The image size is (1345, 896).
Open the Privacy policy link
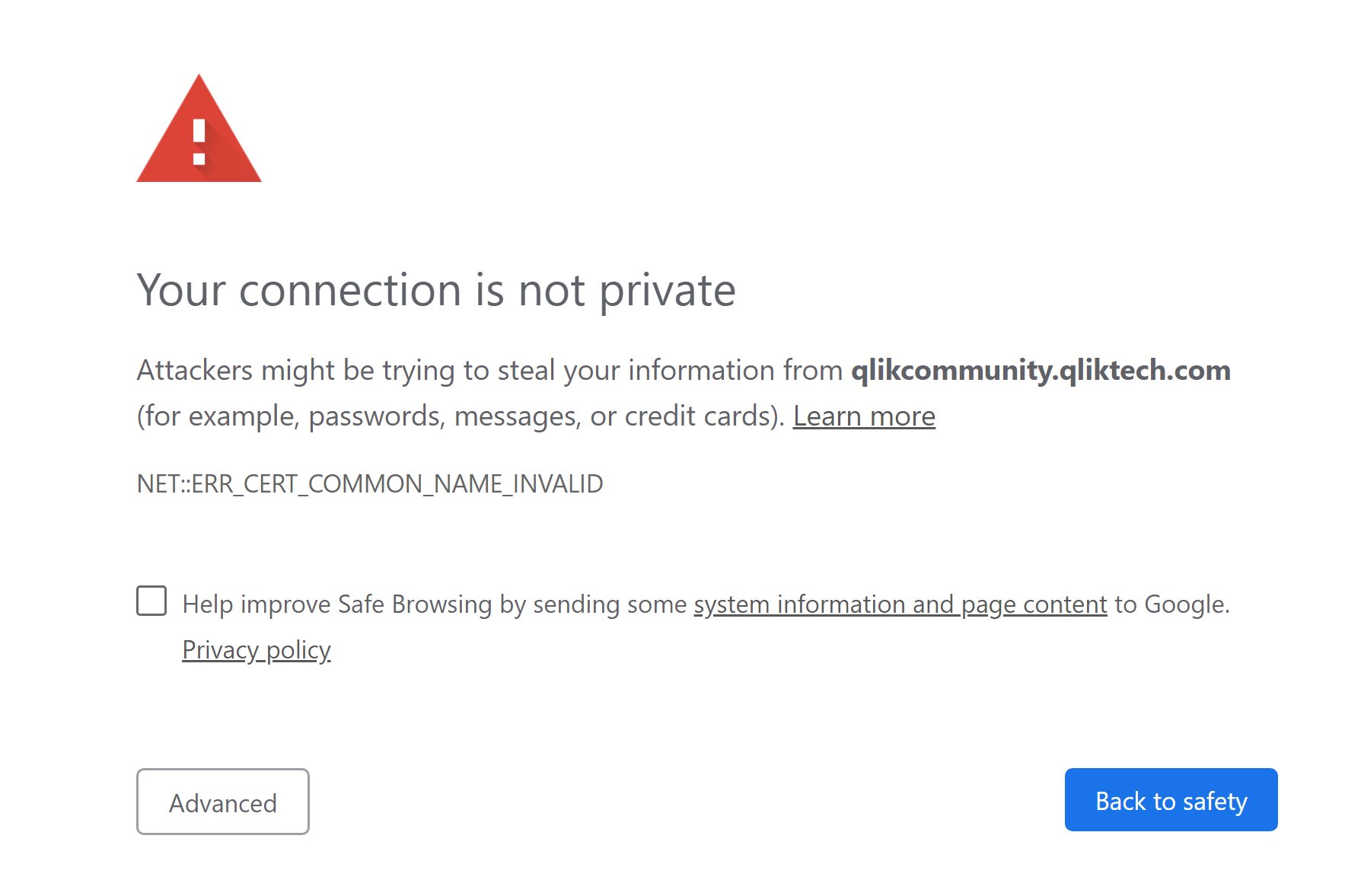[257, 650]
